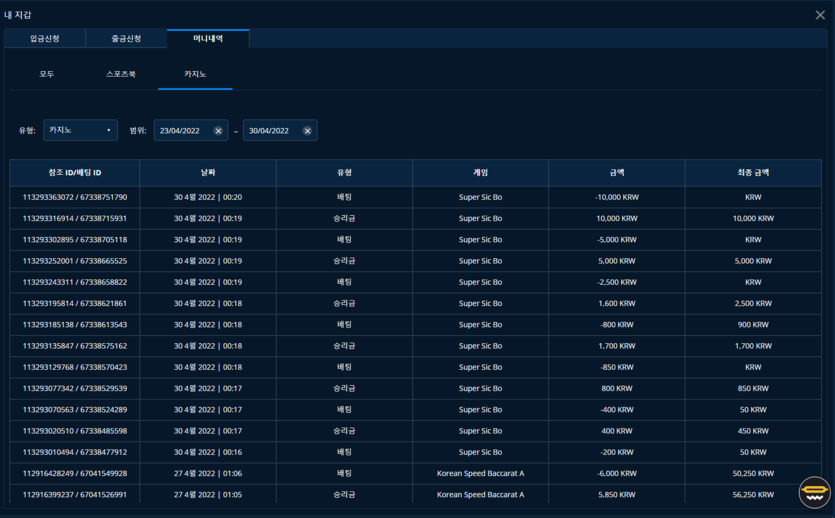
Task: Click the 900 KRW final balance
Action: point(753,325)
